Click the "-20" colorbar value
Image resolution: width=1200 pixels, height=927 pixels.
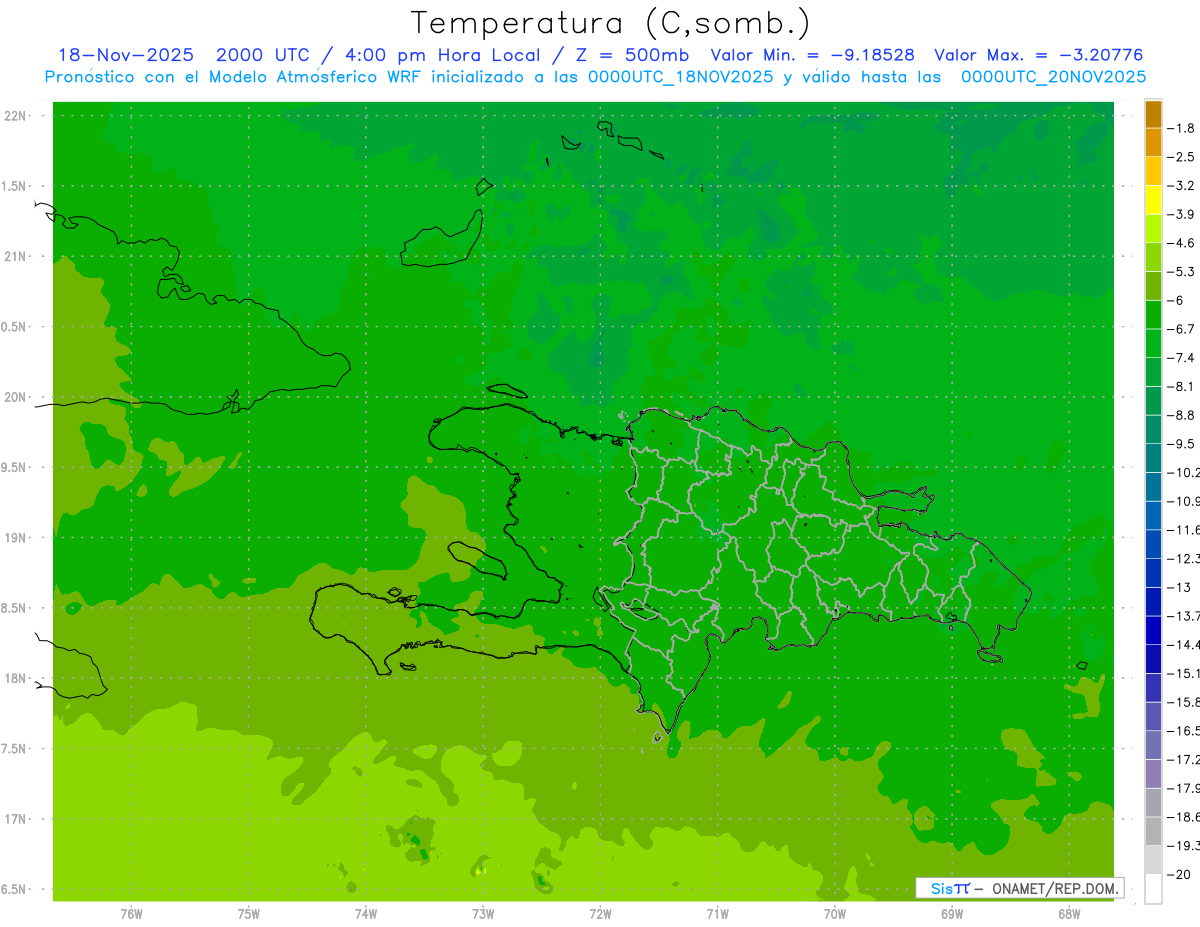click(1178, 874)
